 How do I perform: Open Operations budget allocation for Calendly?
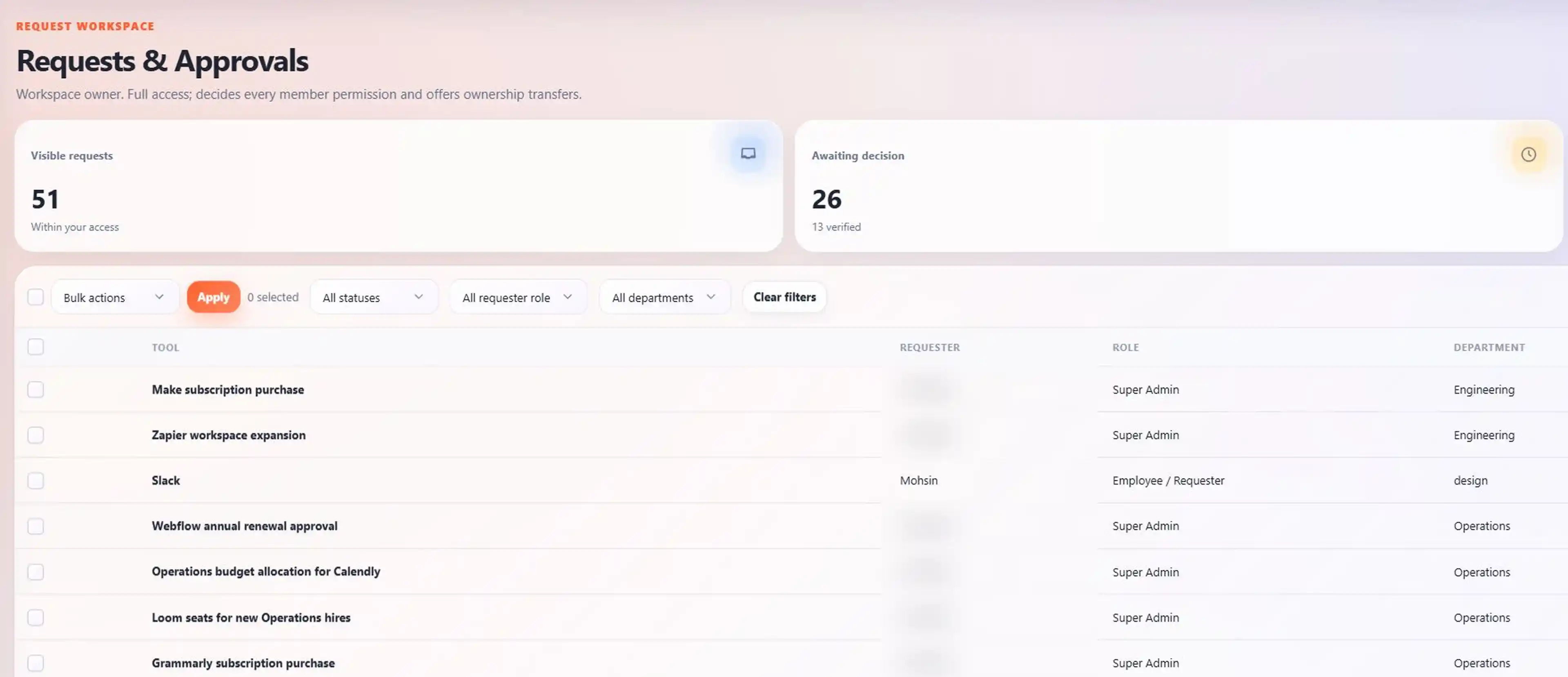click(266, 572)
